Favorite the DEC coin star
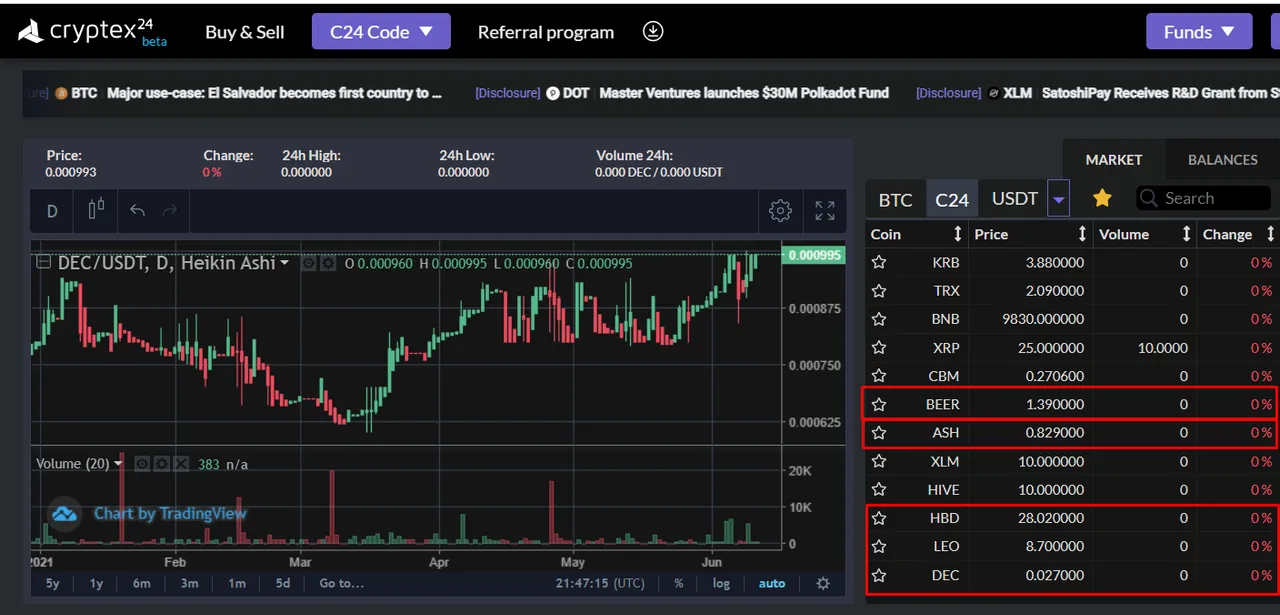This screenshot has width=1280, height=615. (879, 576)
